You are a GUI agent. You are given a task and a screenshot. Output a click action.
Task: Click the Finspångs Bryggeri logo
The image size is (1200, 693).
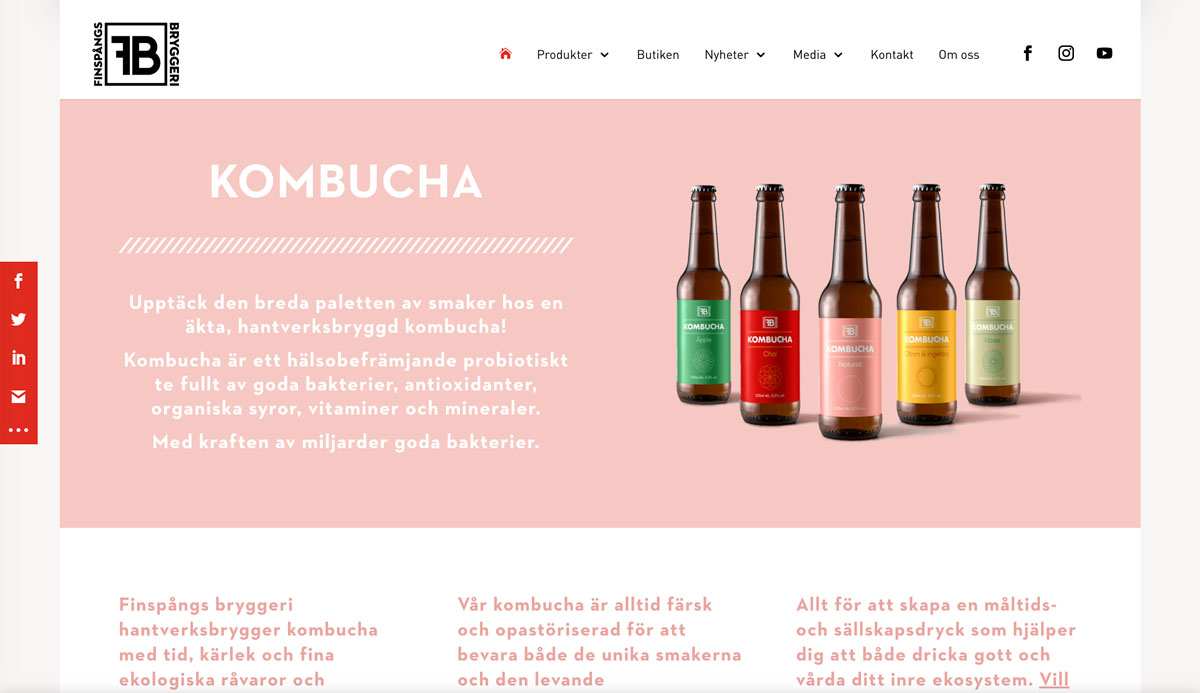pyautogui.click(x=136, y=54)
